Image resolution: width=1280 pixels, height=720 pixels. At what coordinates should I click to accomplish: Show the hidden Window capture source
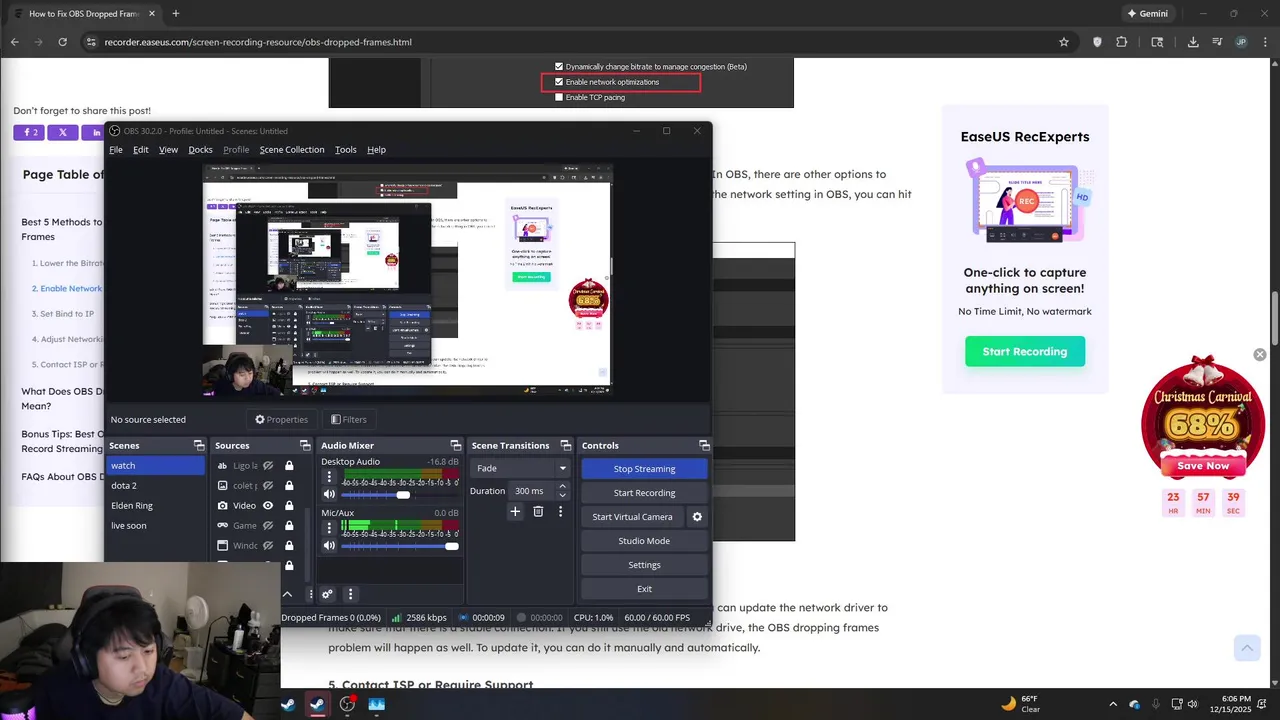pyautogui.click(x=268, y=545)
